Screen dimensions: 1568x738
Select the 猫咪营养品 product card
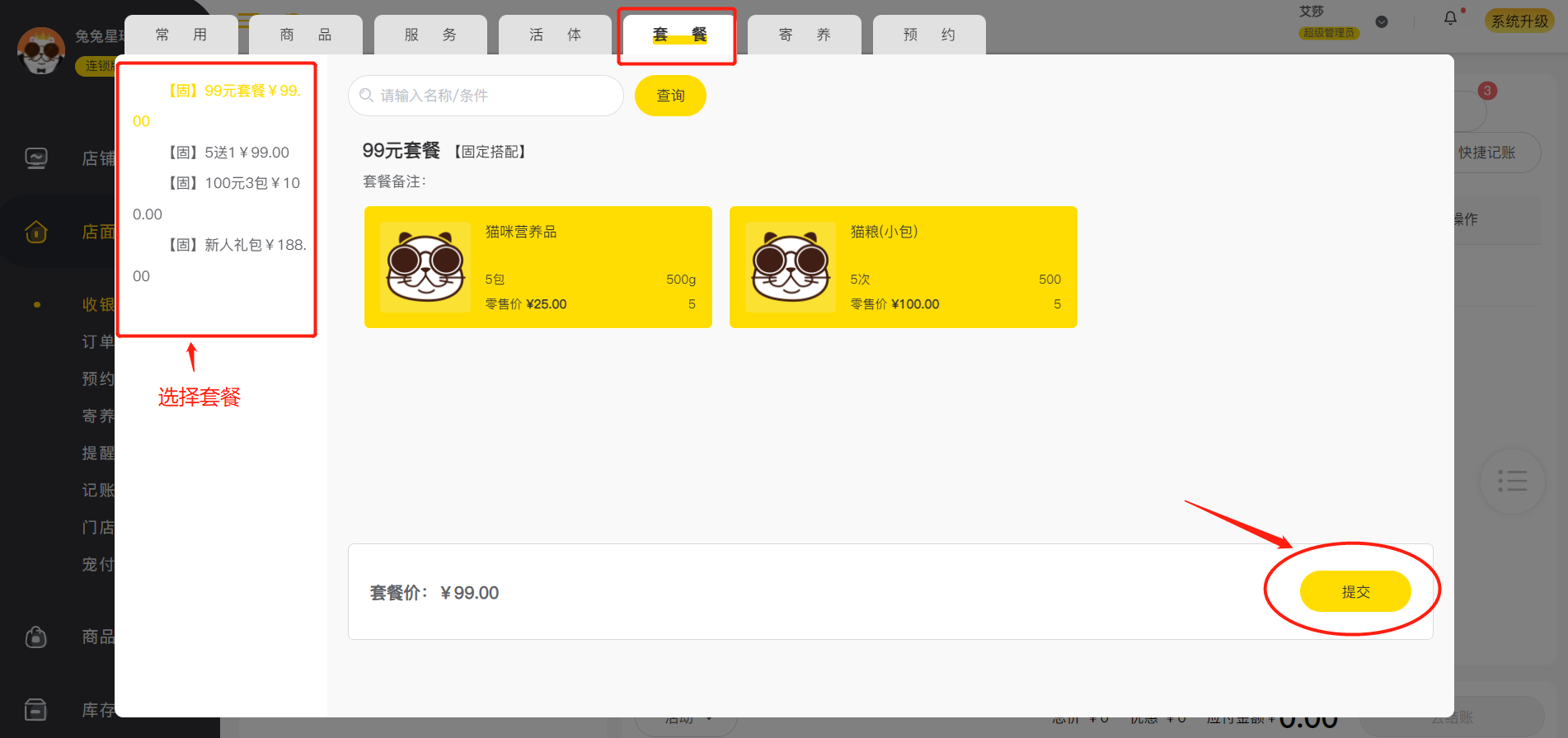538,267
